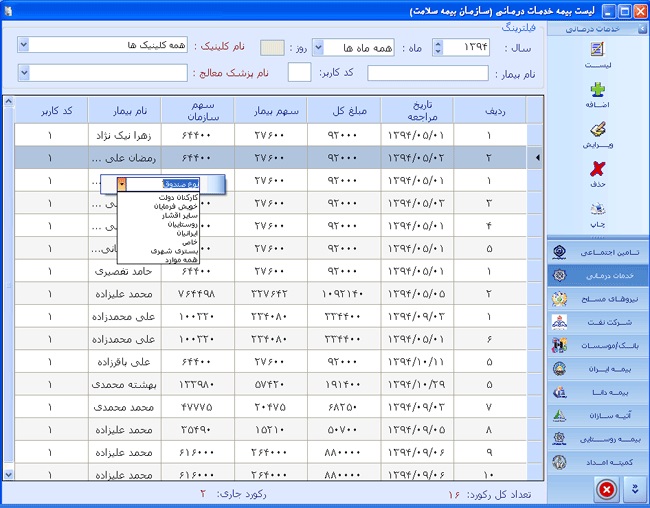This screenshot has height=508, width=650.
Task: Click the سهم بیمار column header
Action: (x=271, y=110)
